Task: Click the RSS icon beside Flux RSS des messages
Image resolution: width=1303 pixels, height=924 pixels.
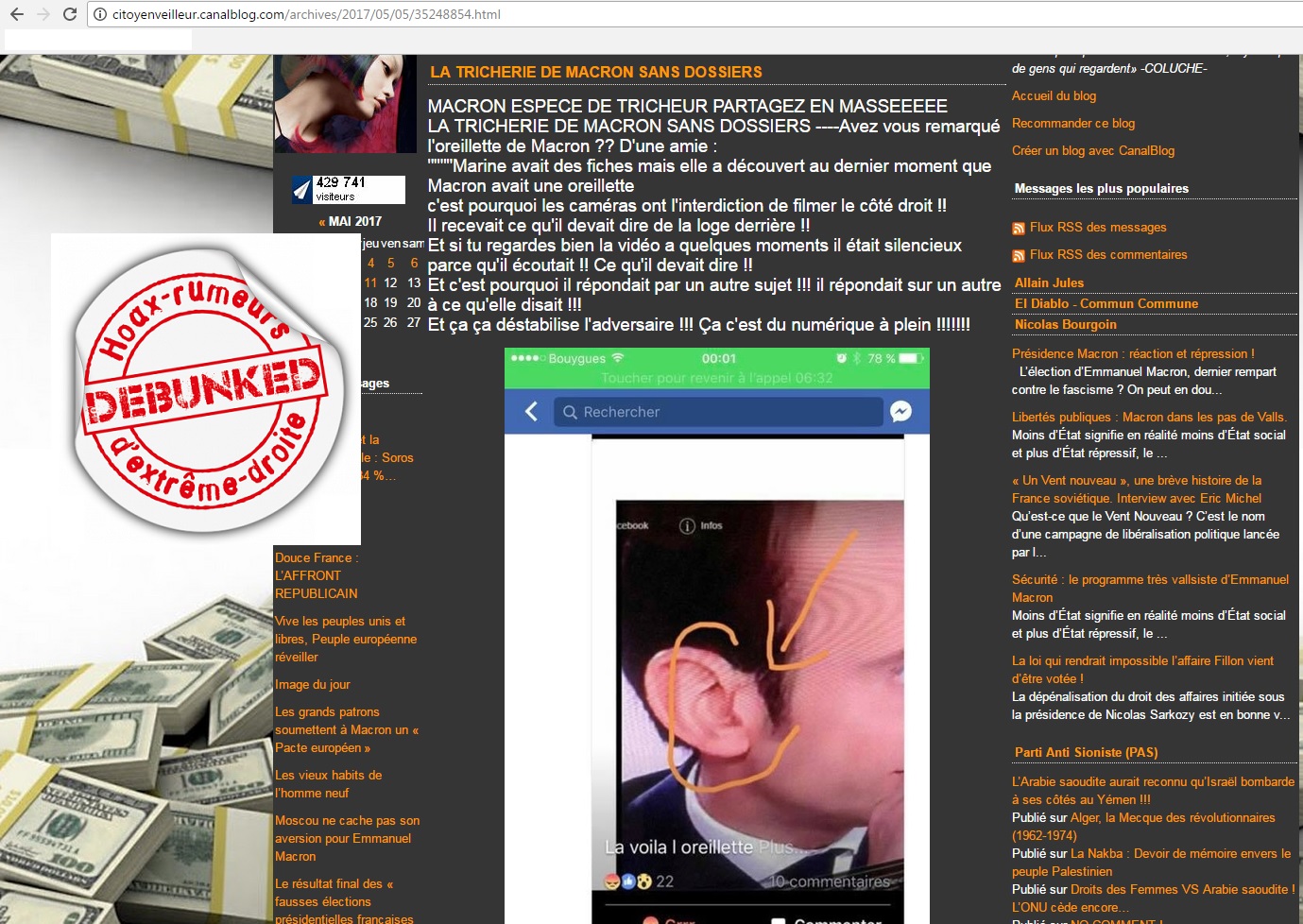Action: [x=1019, y=228]
